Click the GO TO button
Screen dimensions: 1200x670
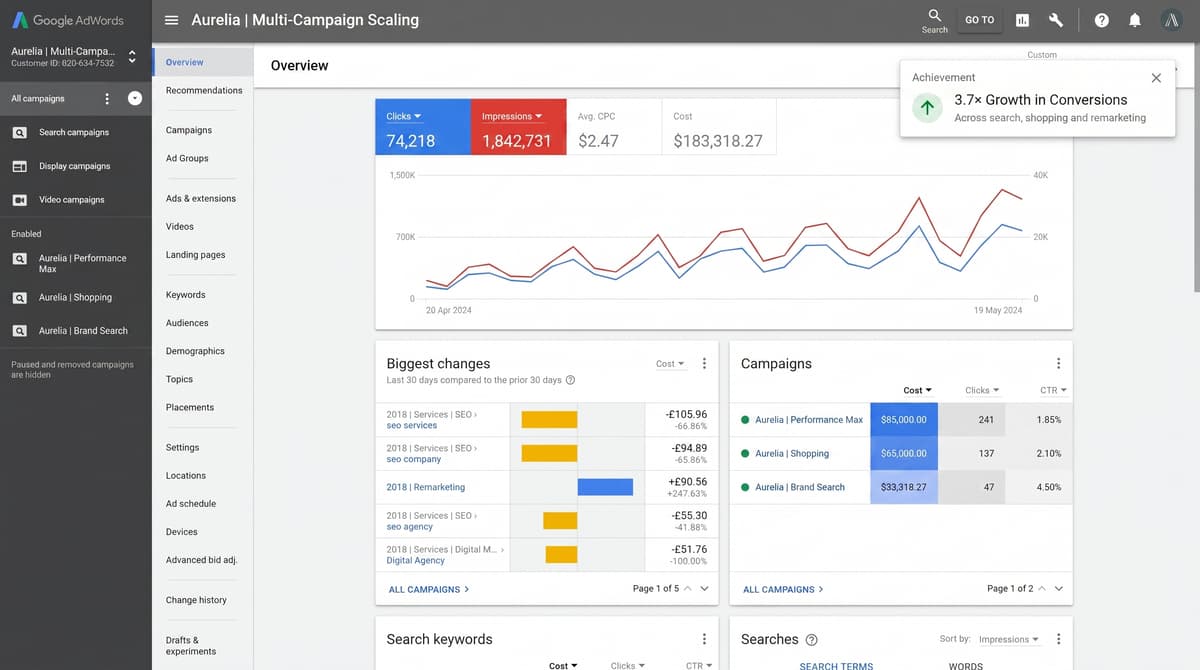tap(980, 20)
